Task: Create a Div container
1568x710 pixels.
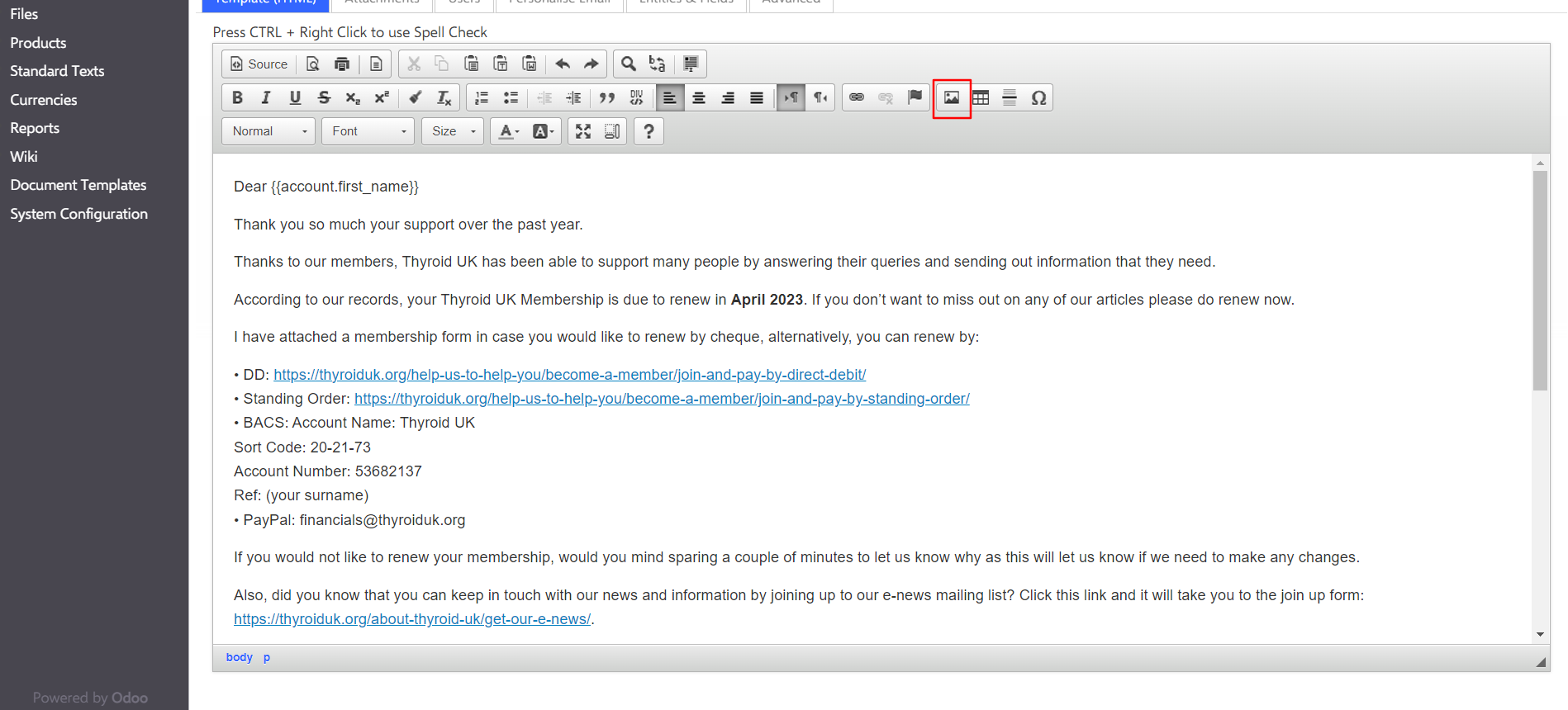Action: [x=636, y=97]
